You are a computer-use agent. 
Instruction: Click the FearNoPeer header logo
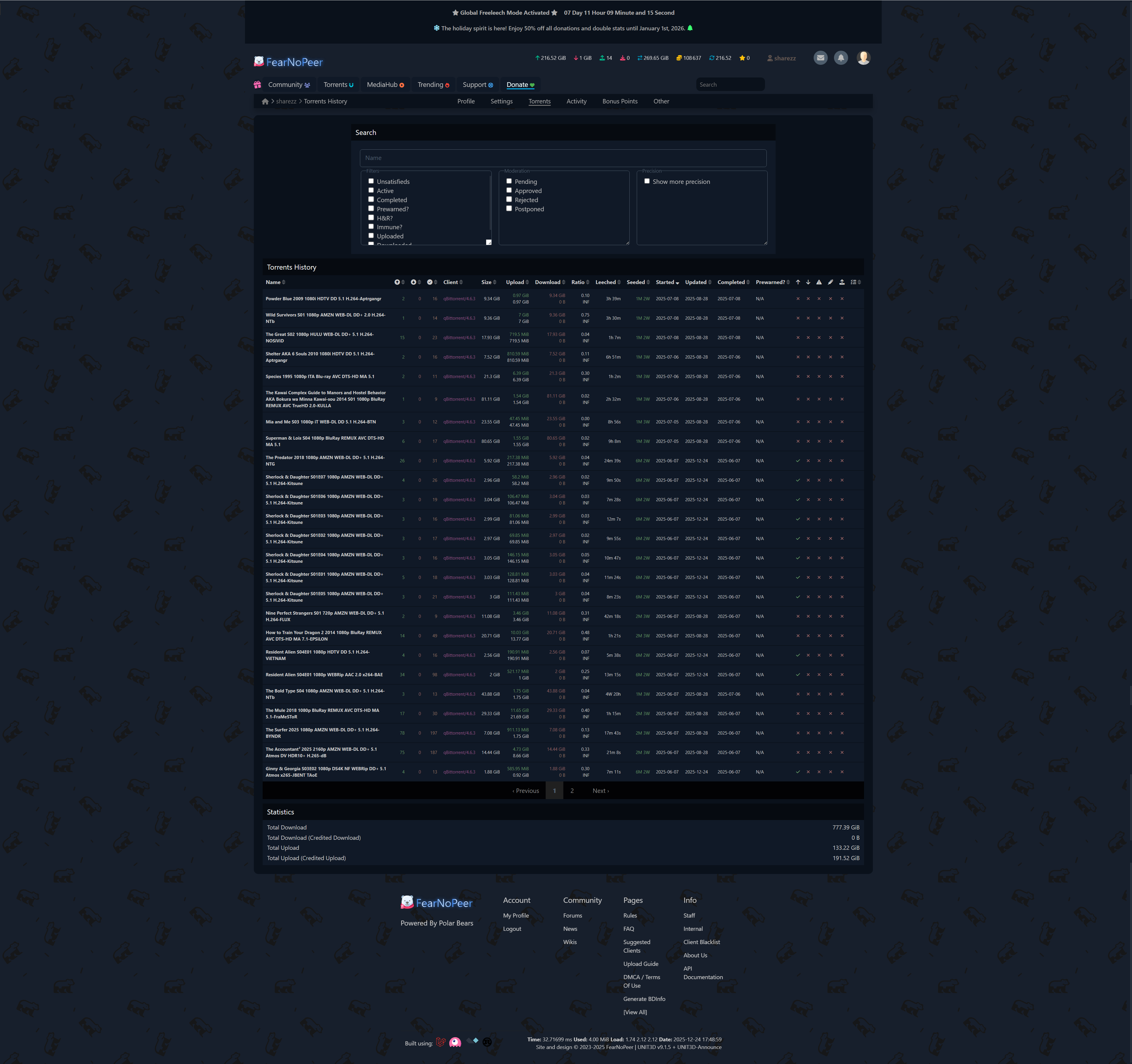point(288,62)
